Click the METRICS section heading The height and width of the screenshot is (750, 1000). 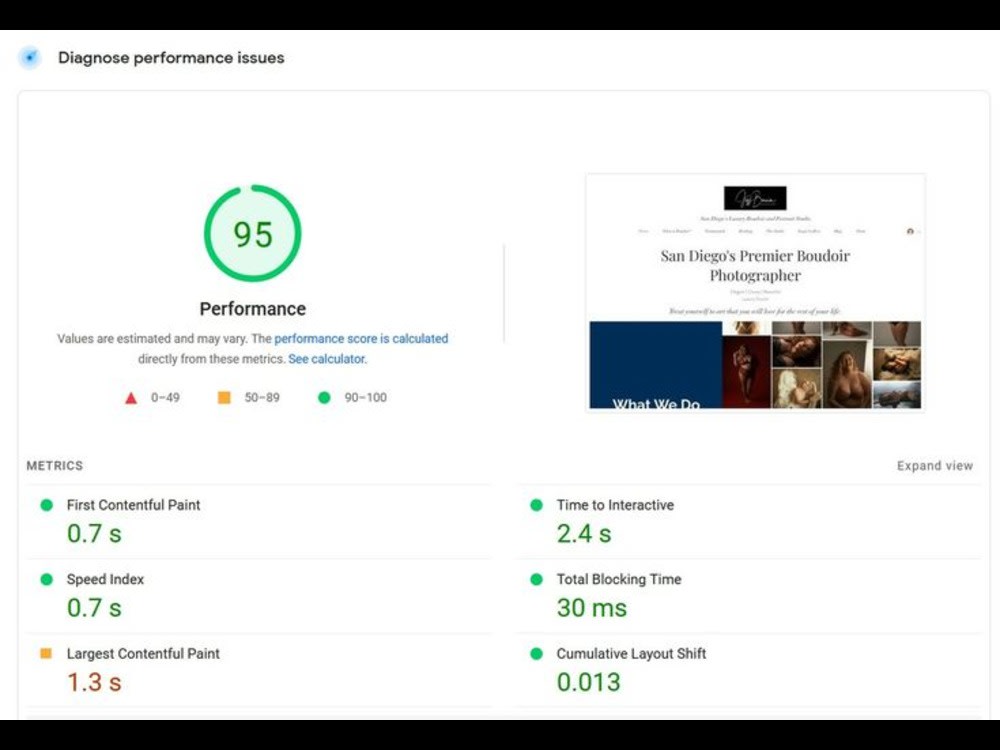tap(54, 466)
